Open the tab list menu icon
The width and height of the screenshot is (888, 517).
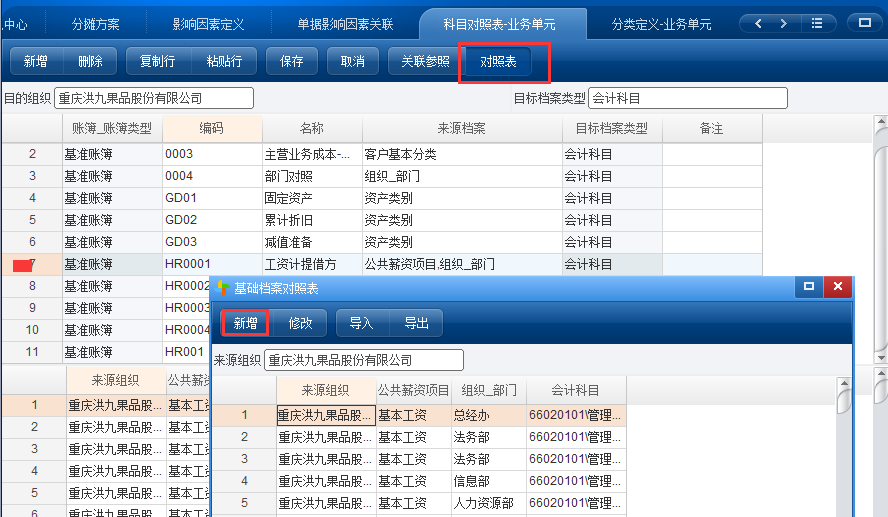(817, 23)
